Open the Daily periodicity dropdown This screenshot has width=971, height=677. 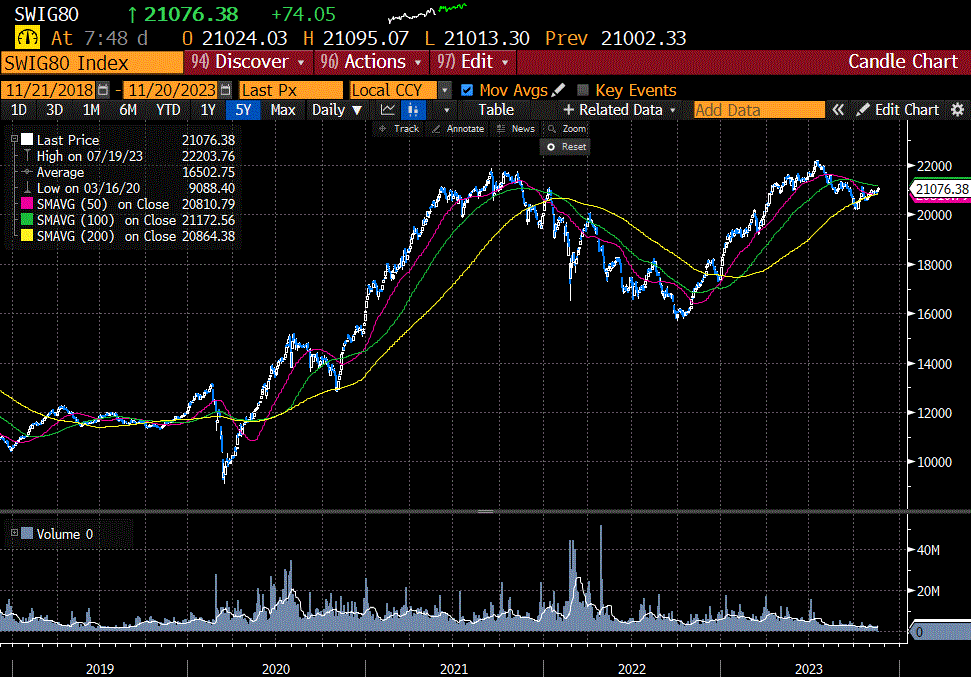point(336,110)
